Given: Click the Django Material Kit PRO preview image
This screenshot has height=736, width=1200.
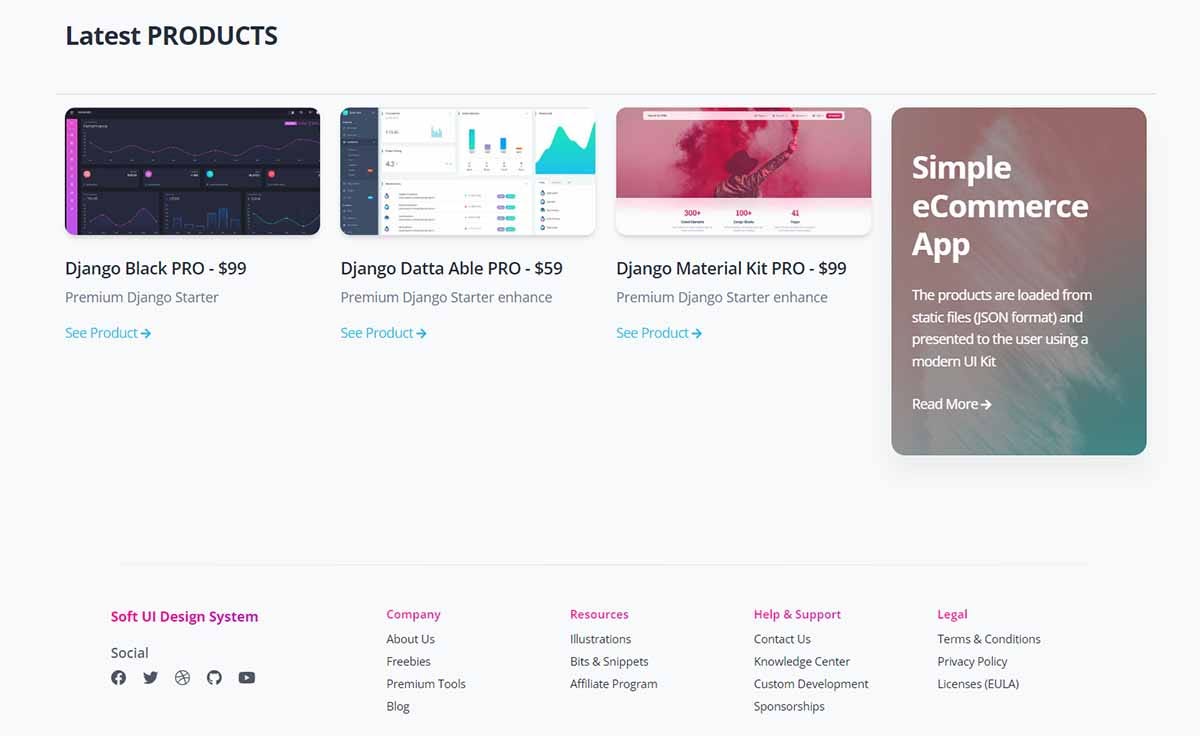Looking at the screenshot, I should (743, 171).
